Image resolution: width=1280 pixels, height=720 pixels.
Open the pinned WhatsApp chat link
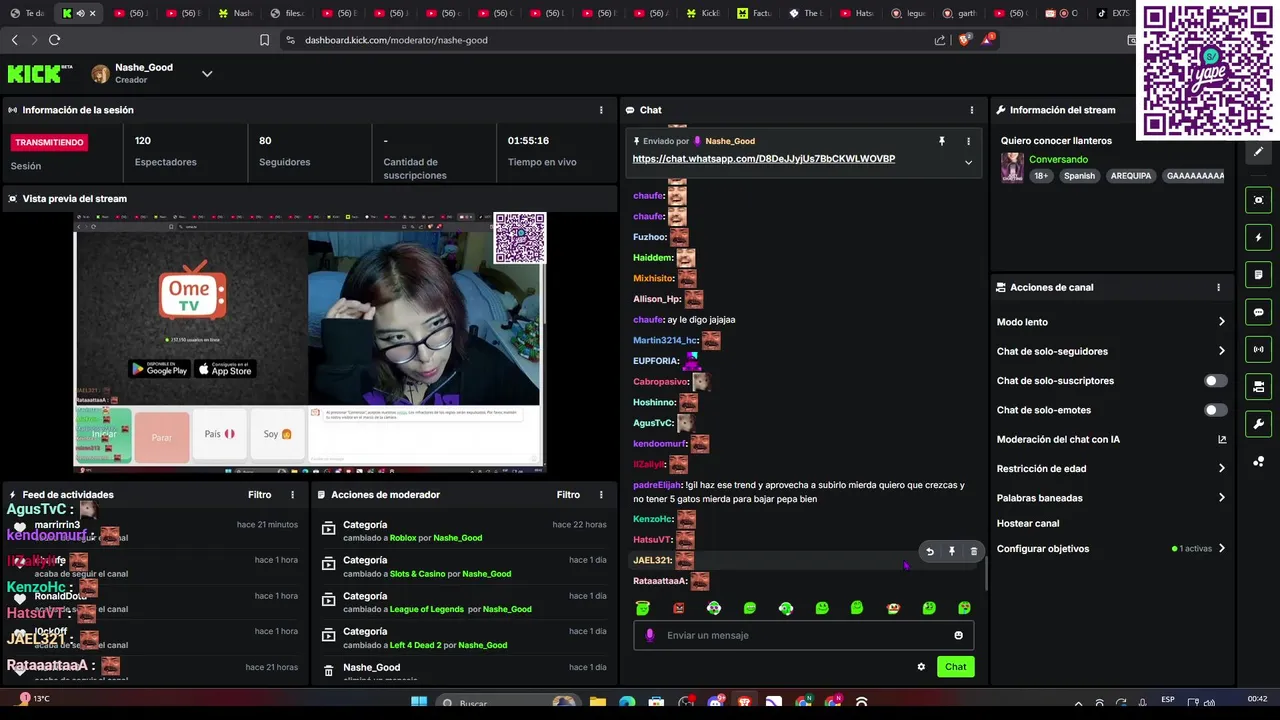click(764, 159)
